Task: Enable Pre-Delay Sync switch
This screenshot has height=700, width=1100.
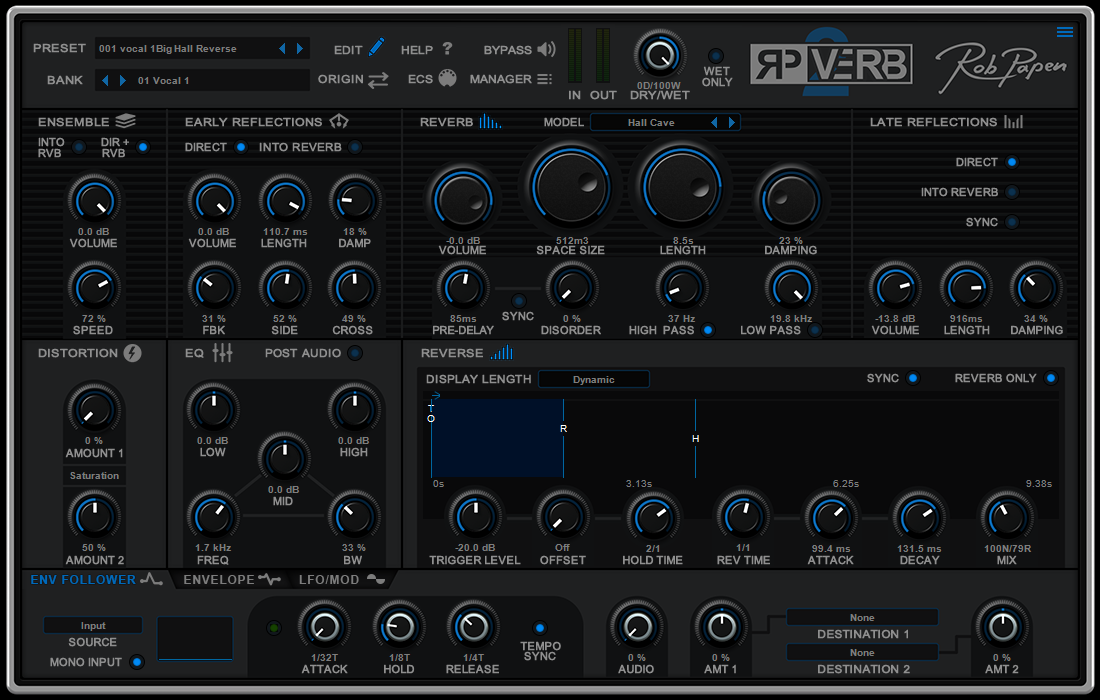Action: click(518, 300)
